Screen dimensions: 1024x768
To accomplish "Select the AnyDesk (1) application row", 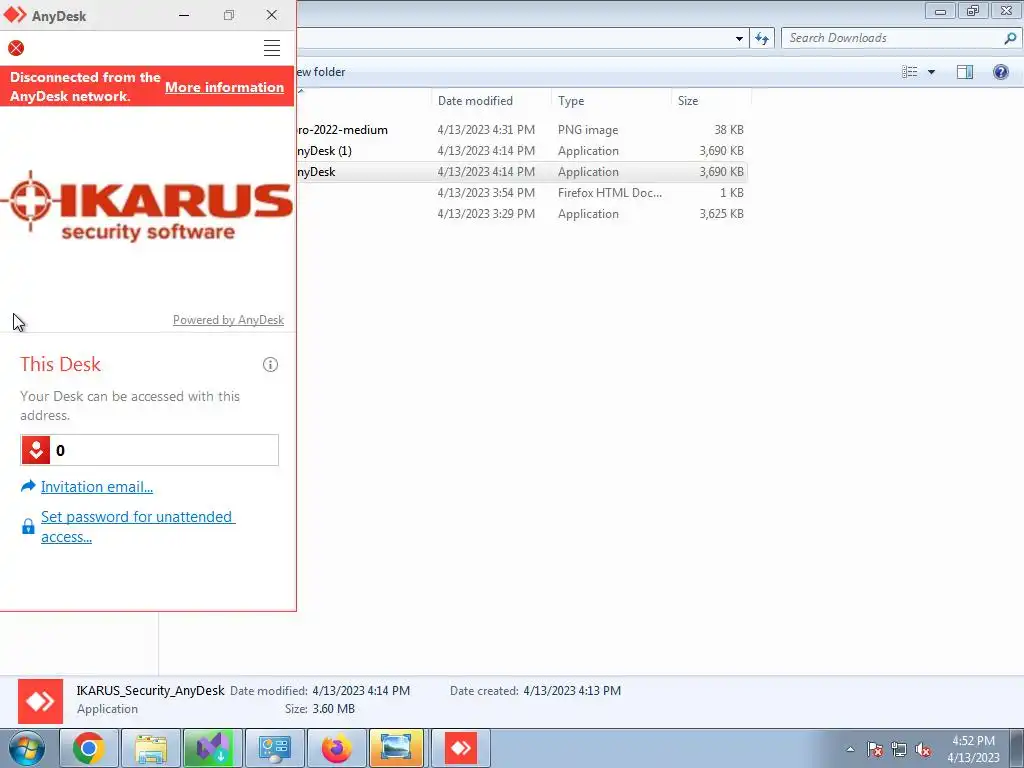I will point(521,151).
